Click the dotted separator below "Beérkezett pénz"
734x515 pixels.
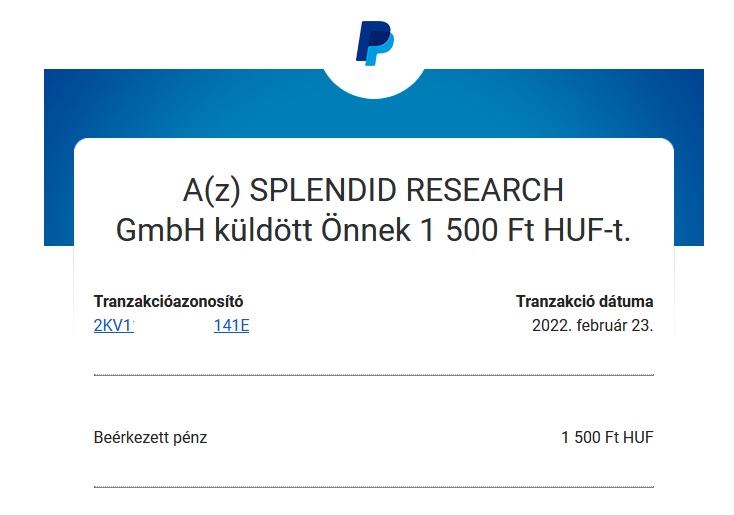(x=373, y=487)
